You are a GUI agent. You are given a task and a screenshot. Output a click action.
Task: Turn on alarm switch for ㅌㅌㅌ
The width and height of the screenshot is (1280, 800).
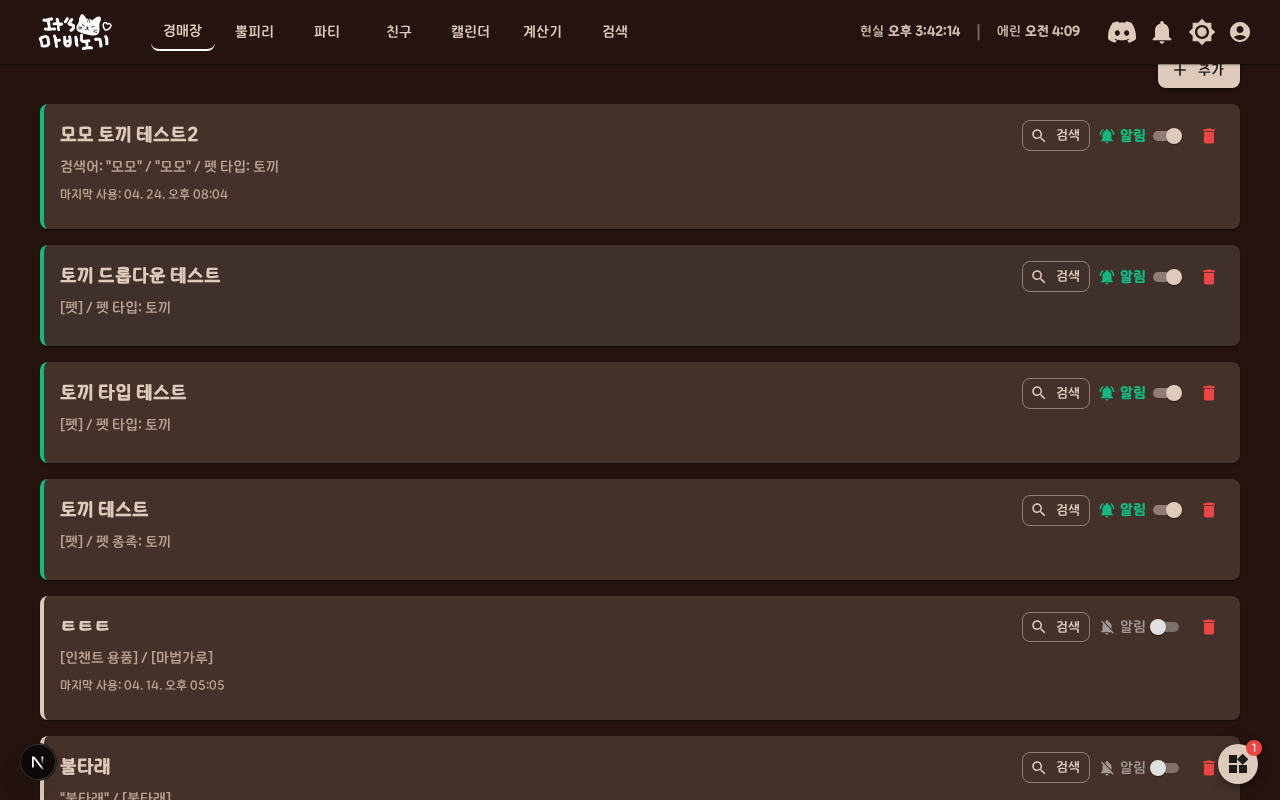[x=1165, y=627]
